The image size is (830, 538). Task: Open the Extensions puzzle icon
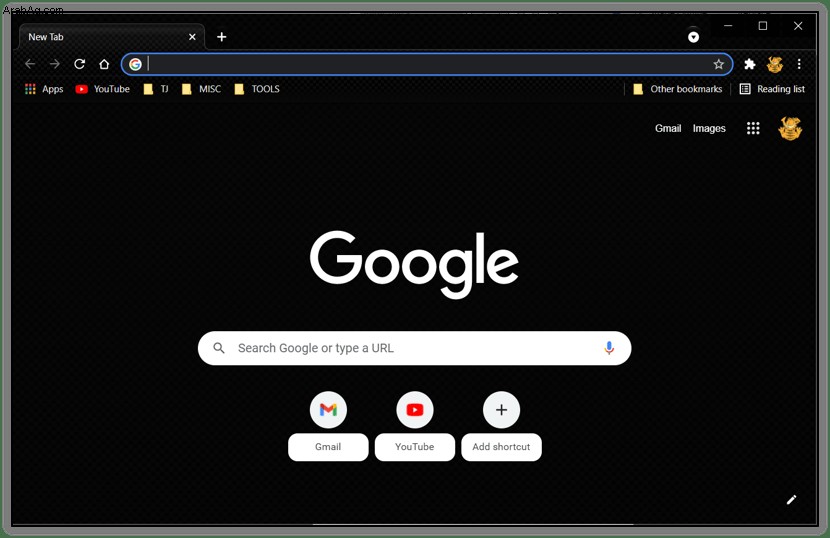click(x=750, y=64)
